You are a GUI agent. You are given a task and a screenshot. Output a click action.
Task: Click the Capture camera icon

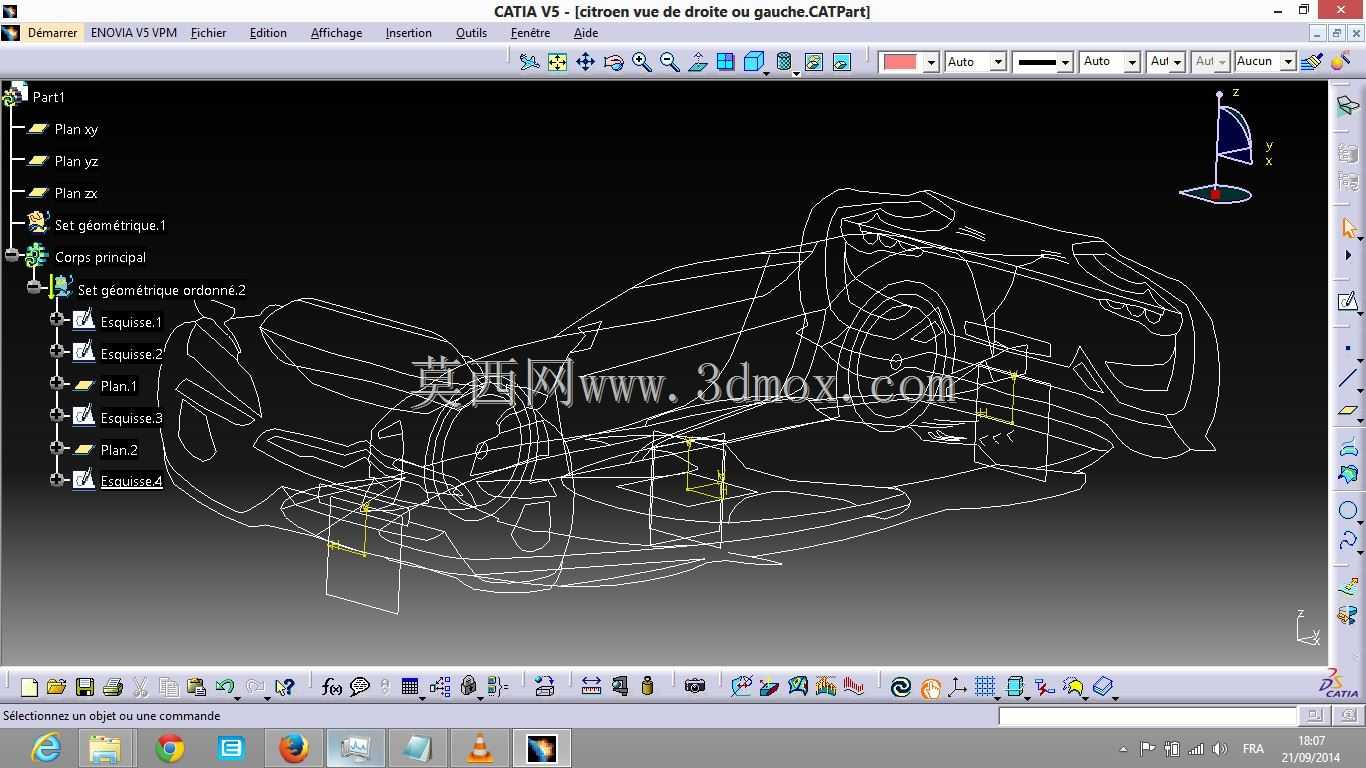pyautogui.click(x=695, y=687)
